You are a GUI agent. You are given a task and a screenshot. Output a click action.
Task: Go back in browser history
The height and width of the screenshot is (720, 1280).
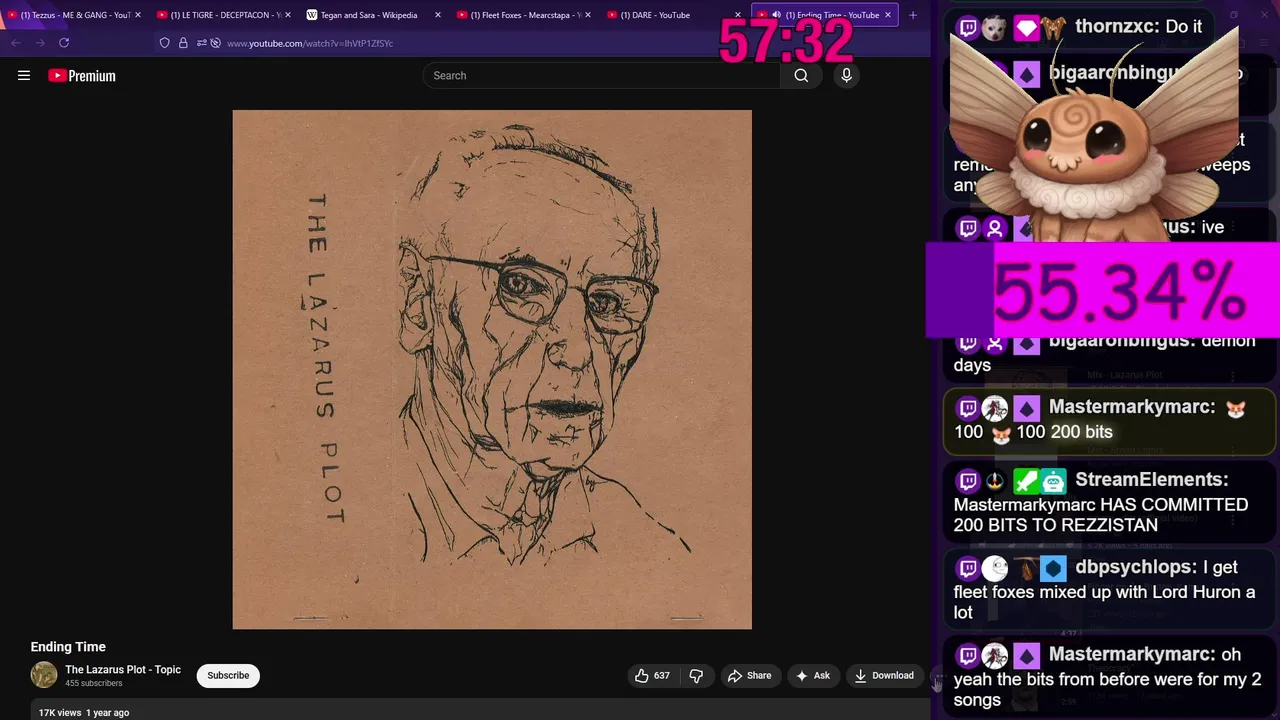16,43
